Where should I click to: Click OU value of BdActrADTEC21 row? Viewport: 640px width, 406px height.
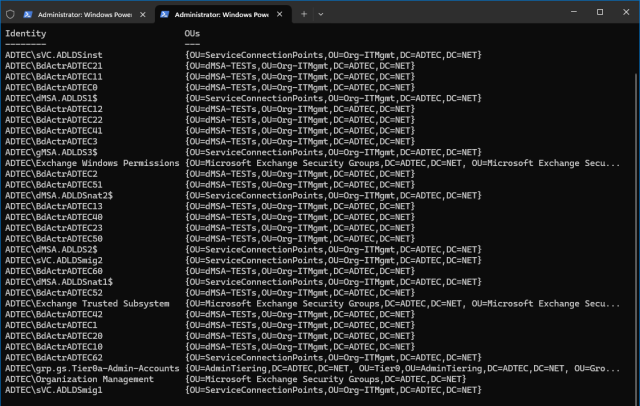click(x=300, y=66)
